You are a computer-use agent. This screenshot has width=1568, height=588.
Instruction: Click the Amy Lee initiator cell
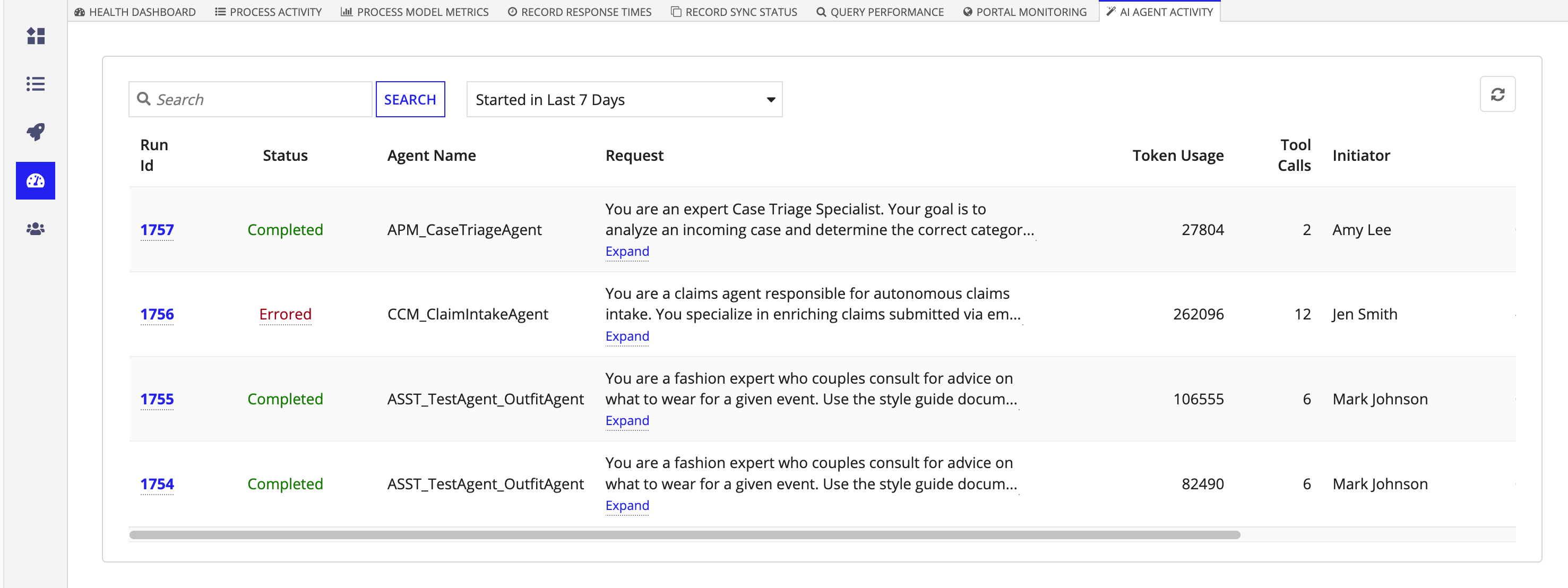click(1362, 230)
